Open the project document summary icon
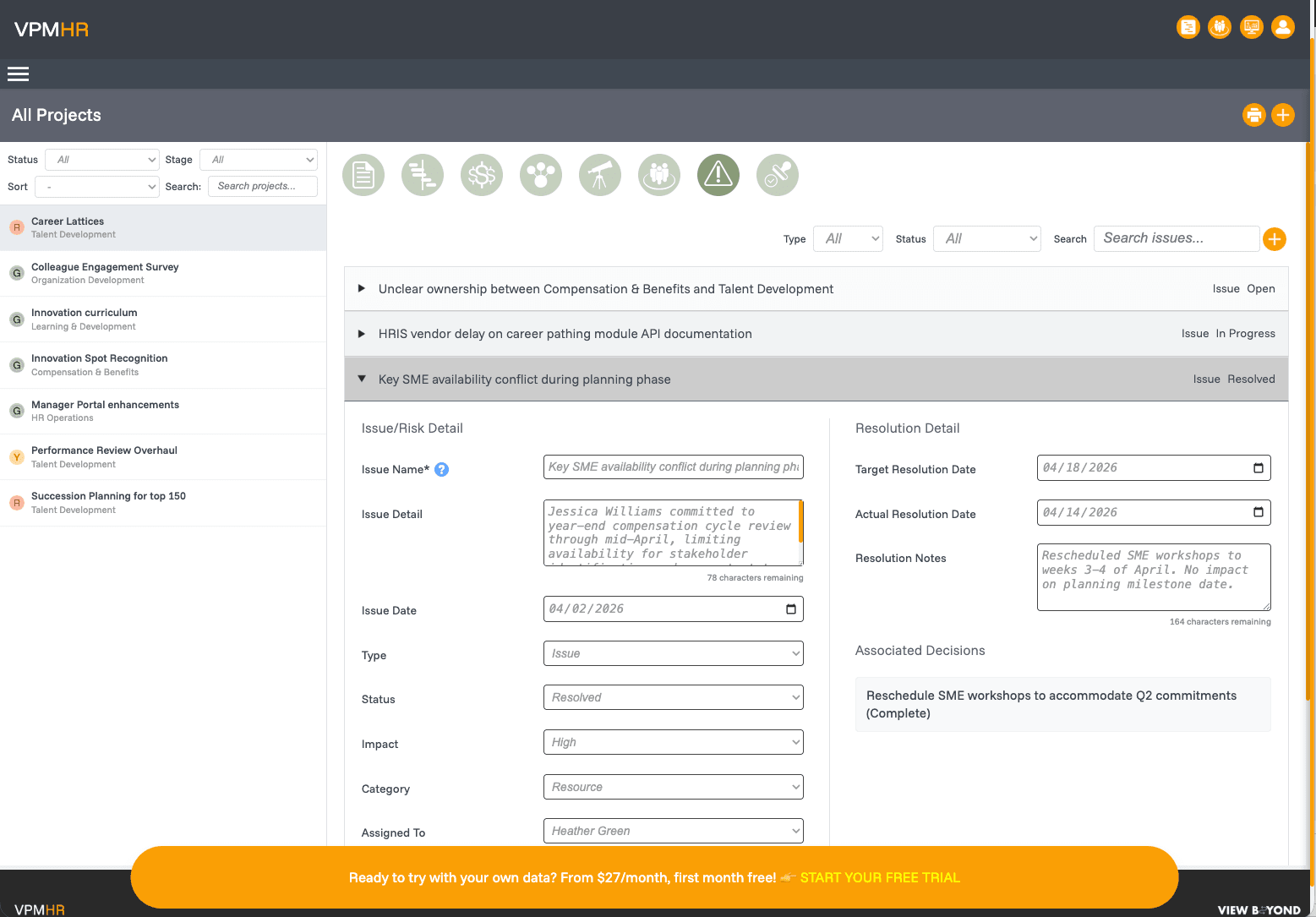1316x917 pixels. pos(363,176)
